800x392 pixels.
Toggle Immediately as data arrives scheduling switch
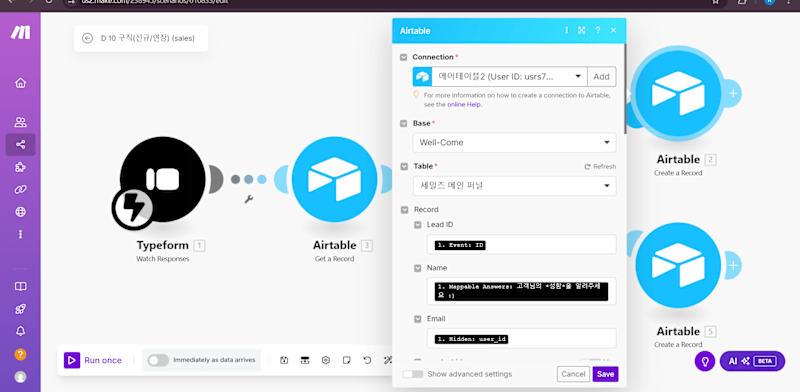[158, 360]
